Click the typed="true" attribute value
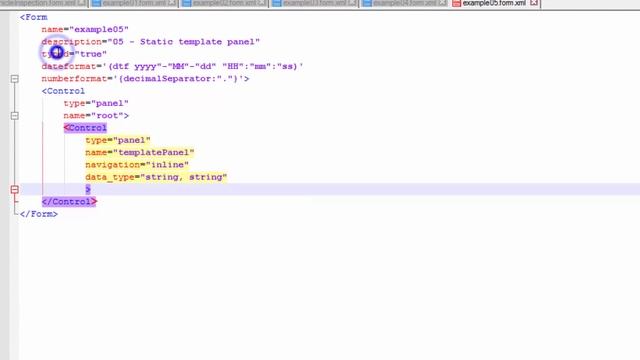Viewport: 640px width, 360px height. click(91, 54)
